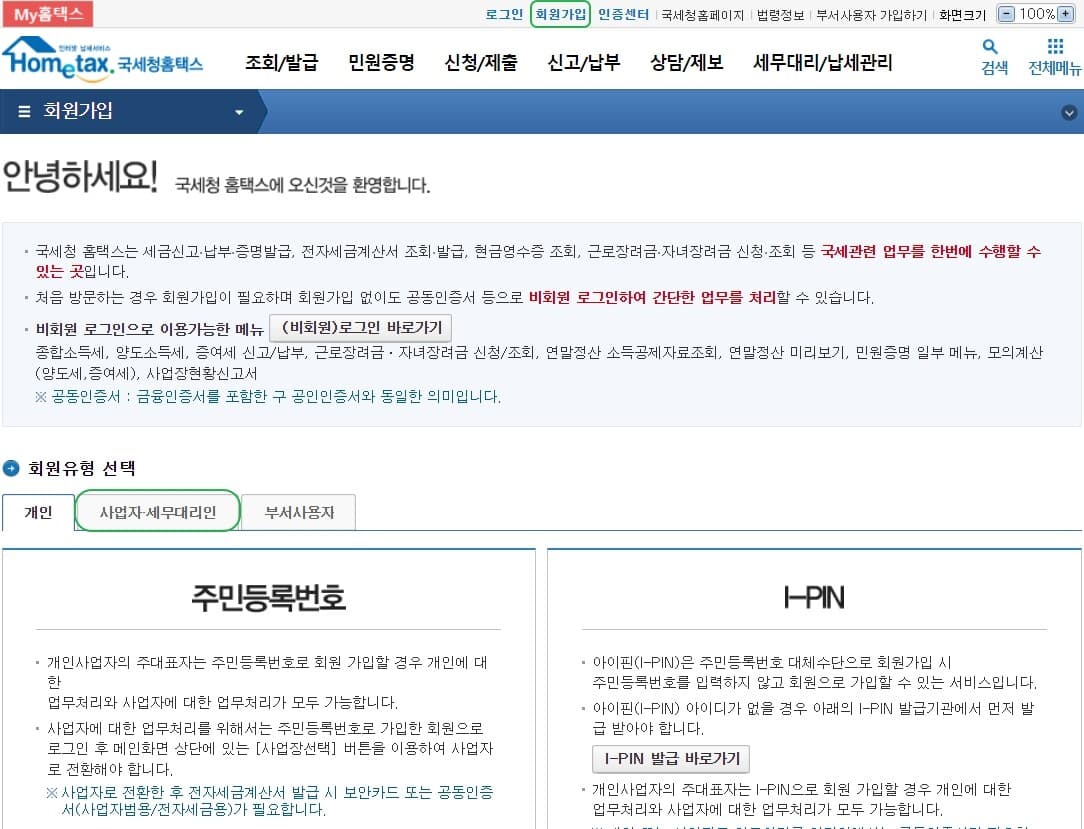Click the 회원유형 선택 bullet icon

click(10, 468)
